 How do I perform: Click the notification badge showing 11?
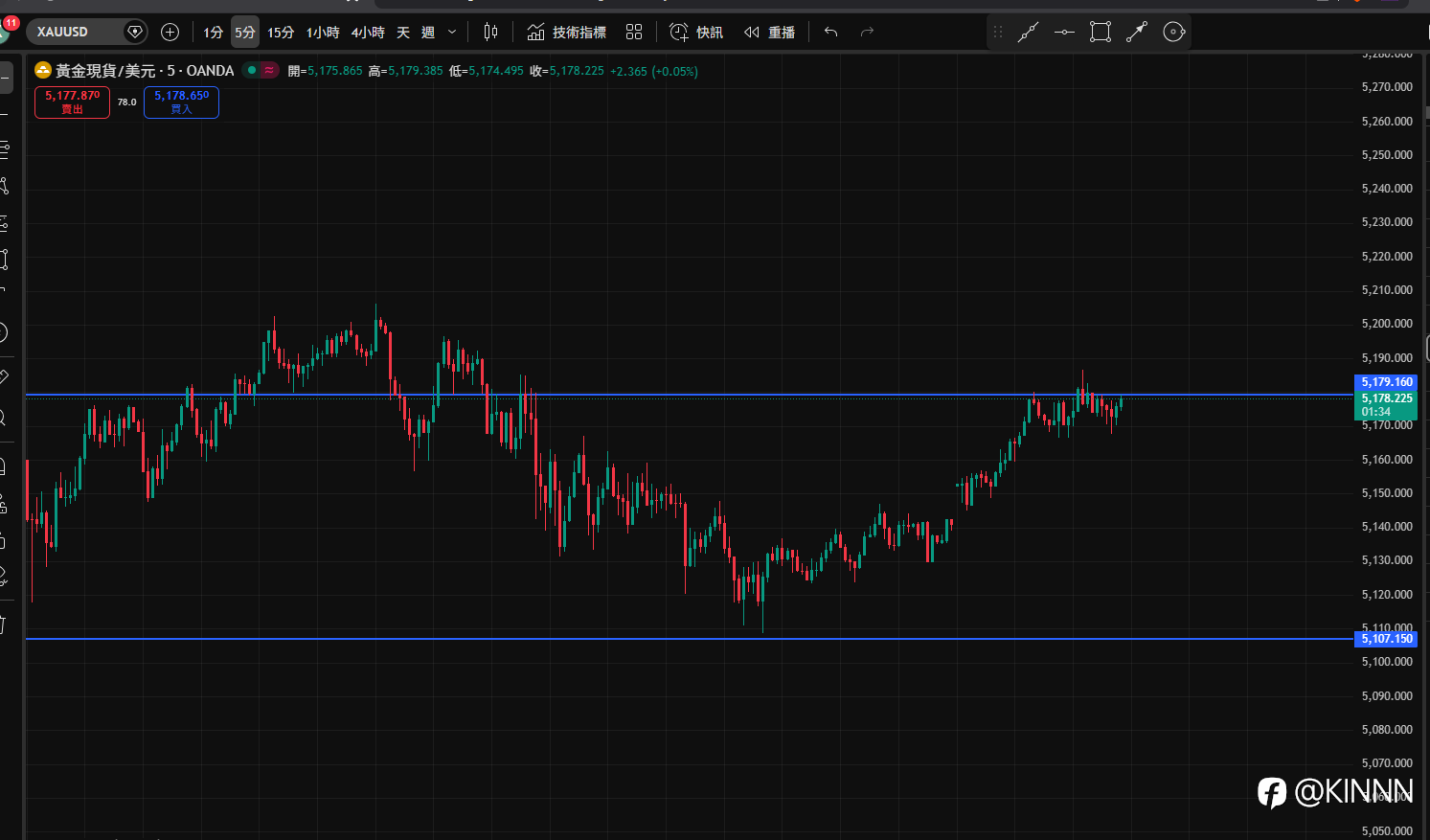[x=11, y=23]
